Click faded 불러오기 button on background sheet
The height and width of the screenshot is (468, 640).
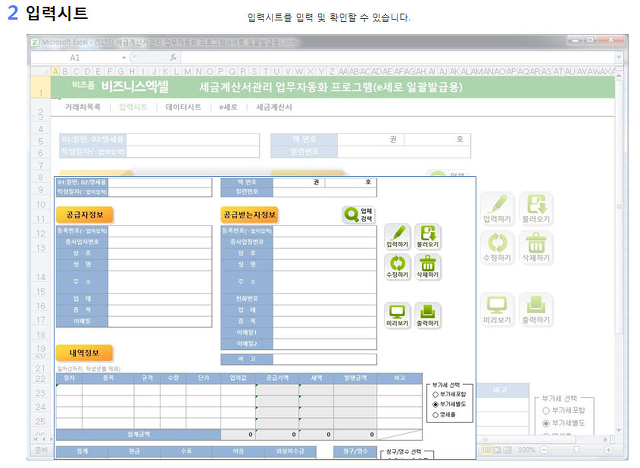pos(536,208)
